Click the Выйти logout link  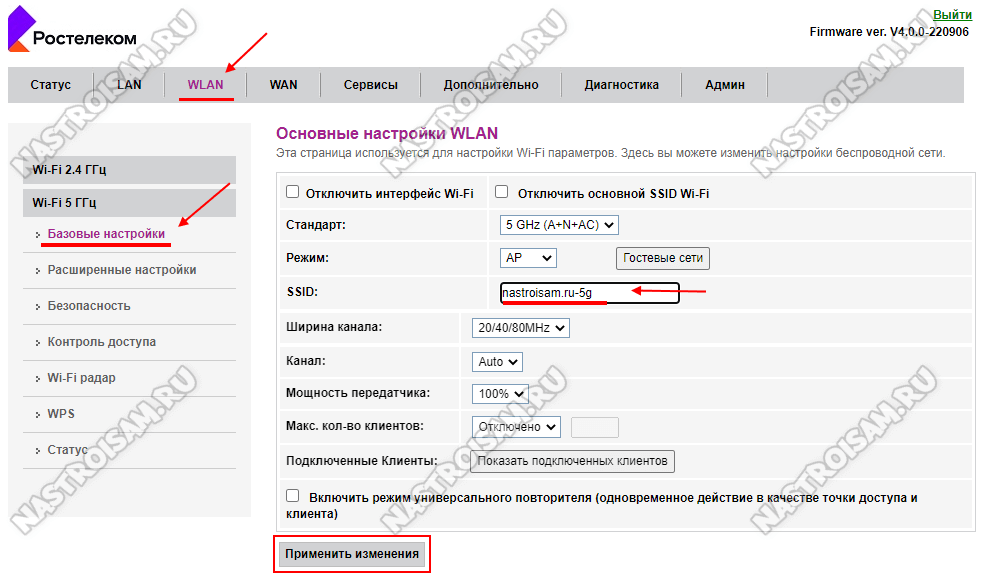[x=952, y=15]
